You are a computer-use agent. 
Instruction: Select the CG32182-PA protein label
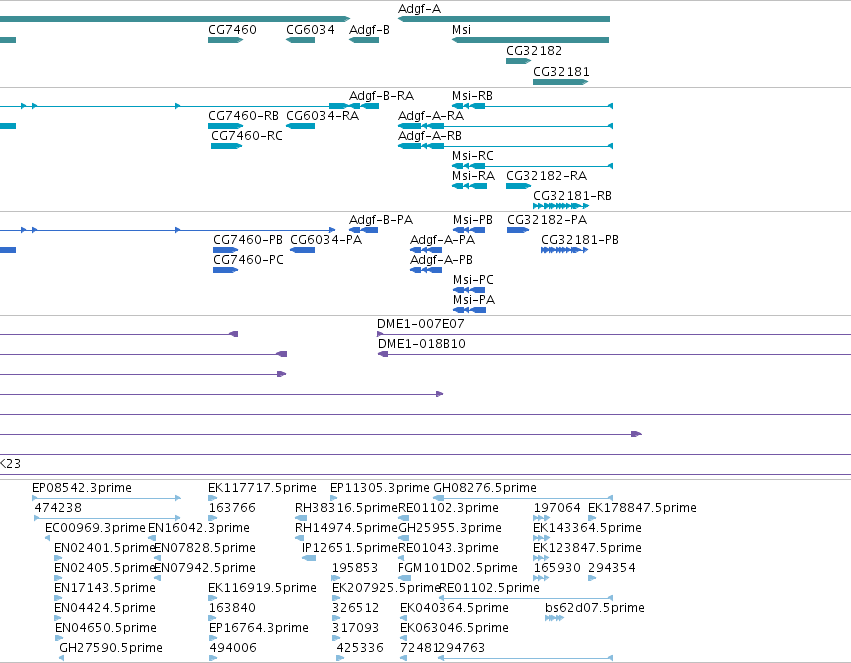pyautogui.click(x=547, y=220)
